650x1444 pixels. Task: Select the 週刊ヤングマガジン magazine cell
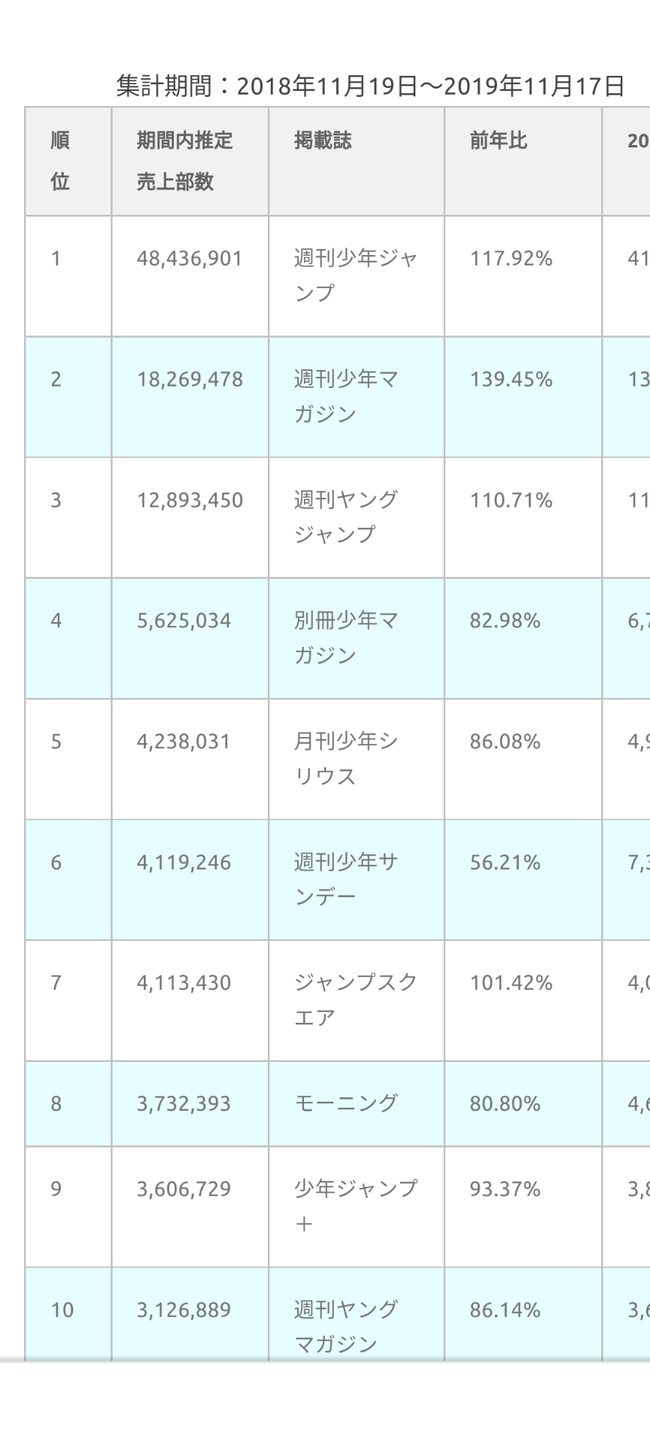pyautogui.click(x=356, y=1315)
